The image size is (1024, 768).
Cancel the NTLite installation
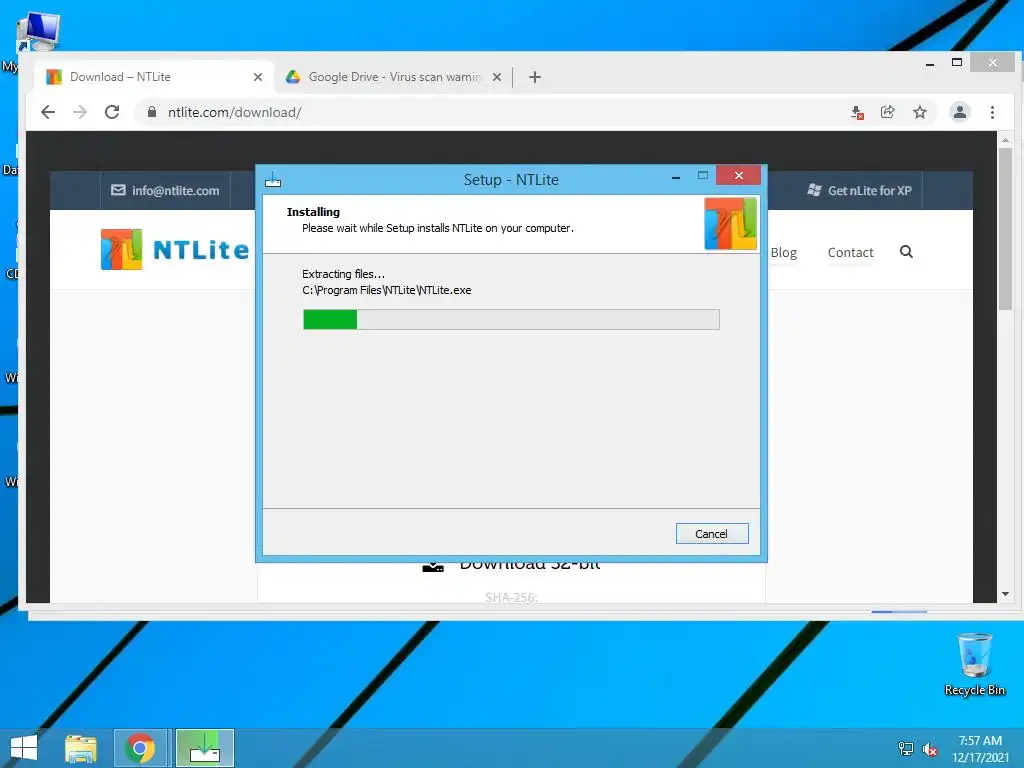712,534
